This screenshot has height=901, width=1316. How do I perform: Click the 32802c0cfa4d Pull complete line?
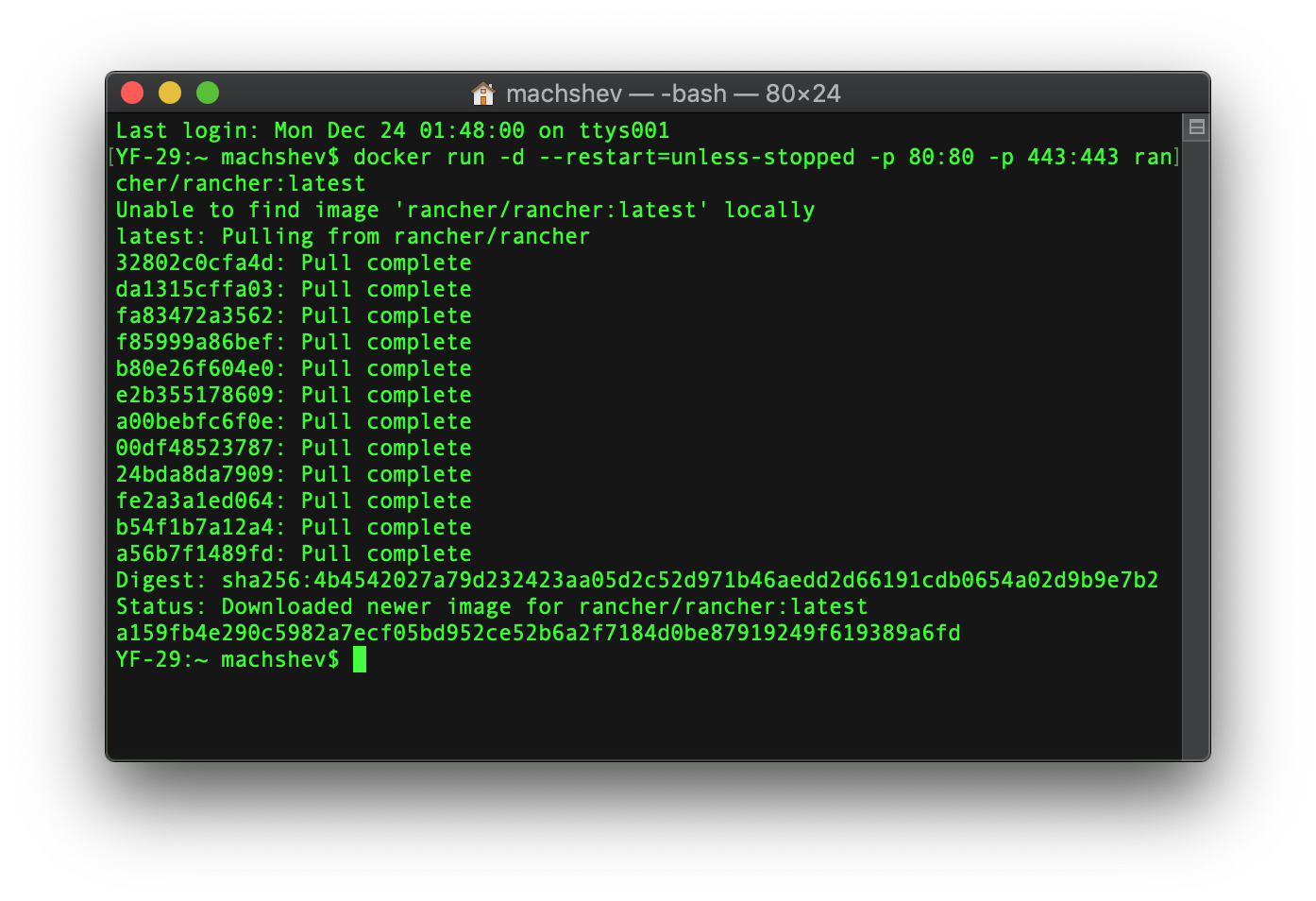293,263
